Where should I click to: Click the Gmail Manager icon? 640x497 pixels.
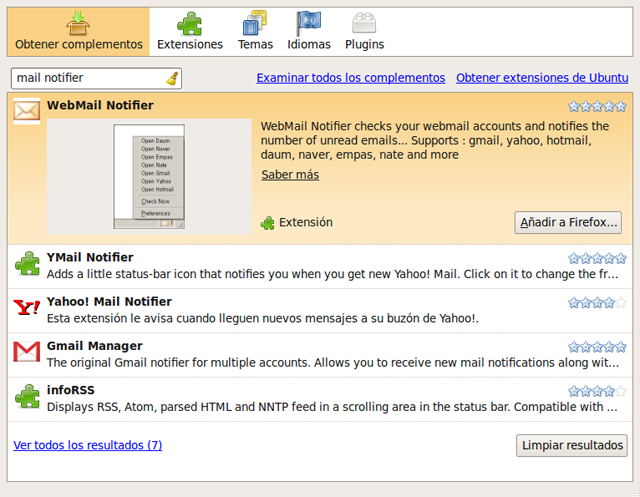coord(27,352)
